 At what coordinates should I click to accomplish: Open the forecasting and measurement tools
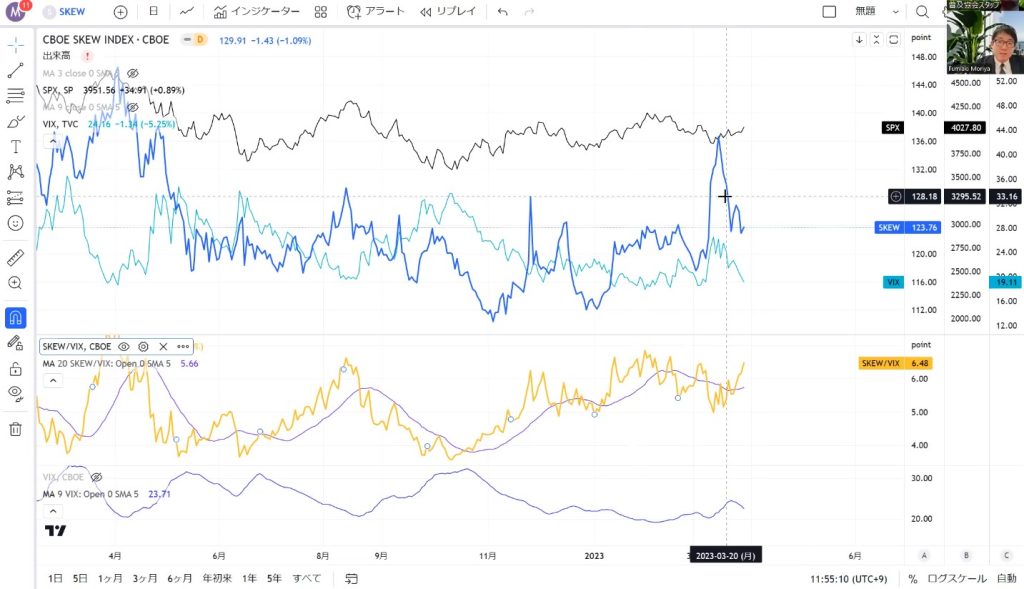click(x=16, y=197)
